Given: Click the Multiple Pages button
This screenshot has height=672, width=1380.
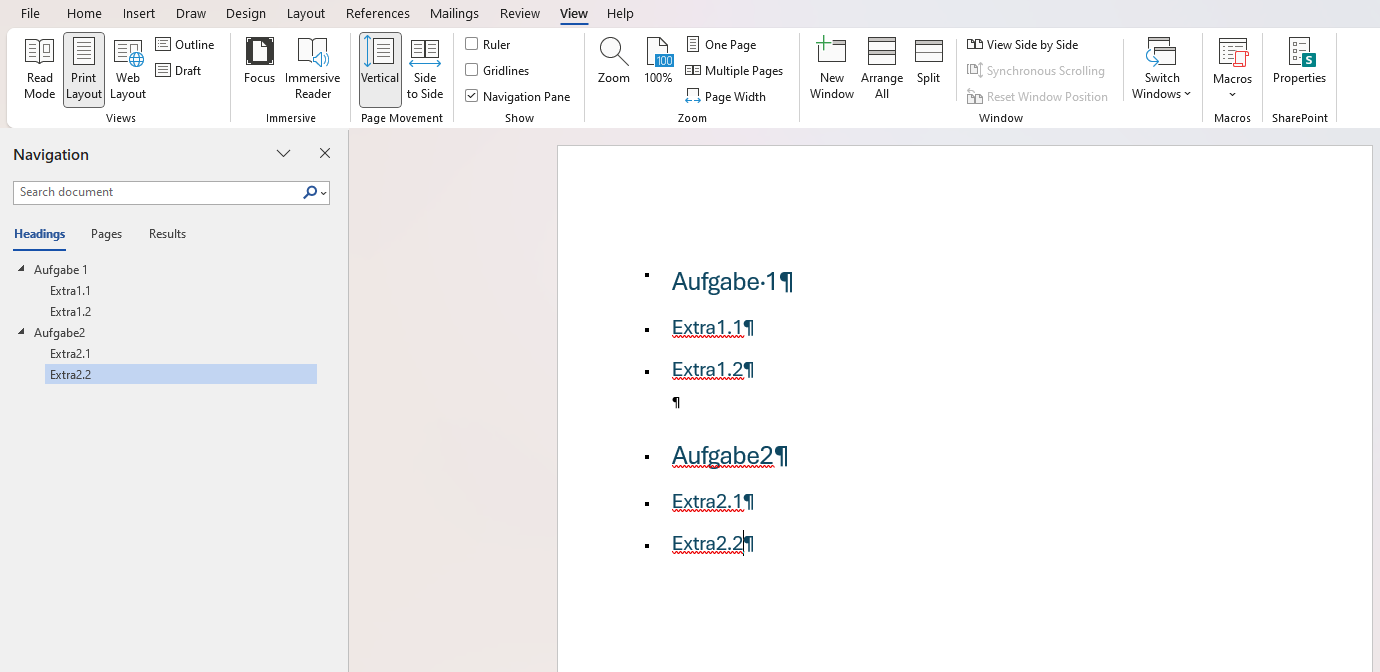Looking at the screenshot, I should click(734, 70).
